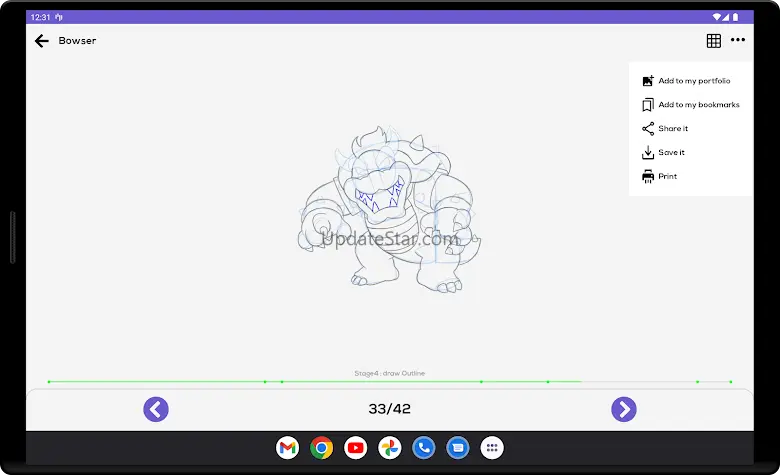780x475 pixels.
Task: Open YouTube from the dock
Action: pyautogui.click(x=356, y=448)
